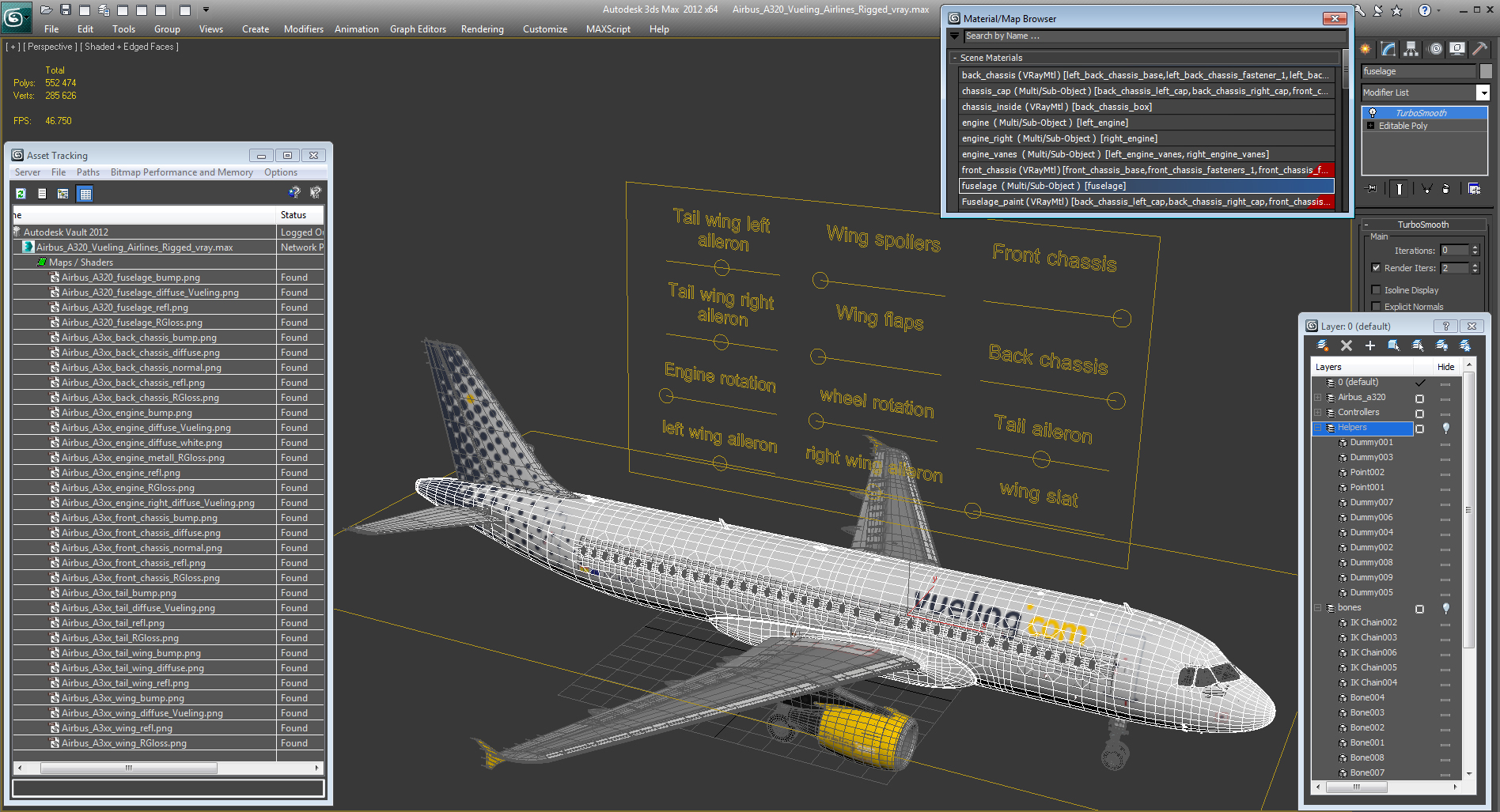Expand the Controllers layer tree node
Image resolution: width=1500 pixels, height=812 pixels.
[x=1318, y=413]
